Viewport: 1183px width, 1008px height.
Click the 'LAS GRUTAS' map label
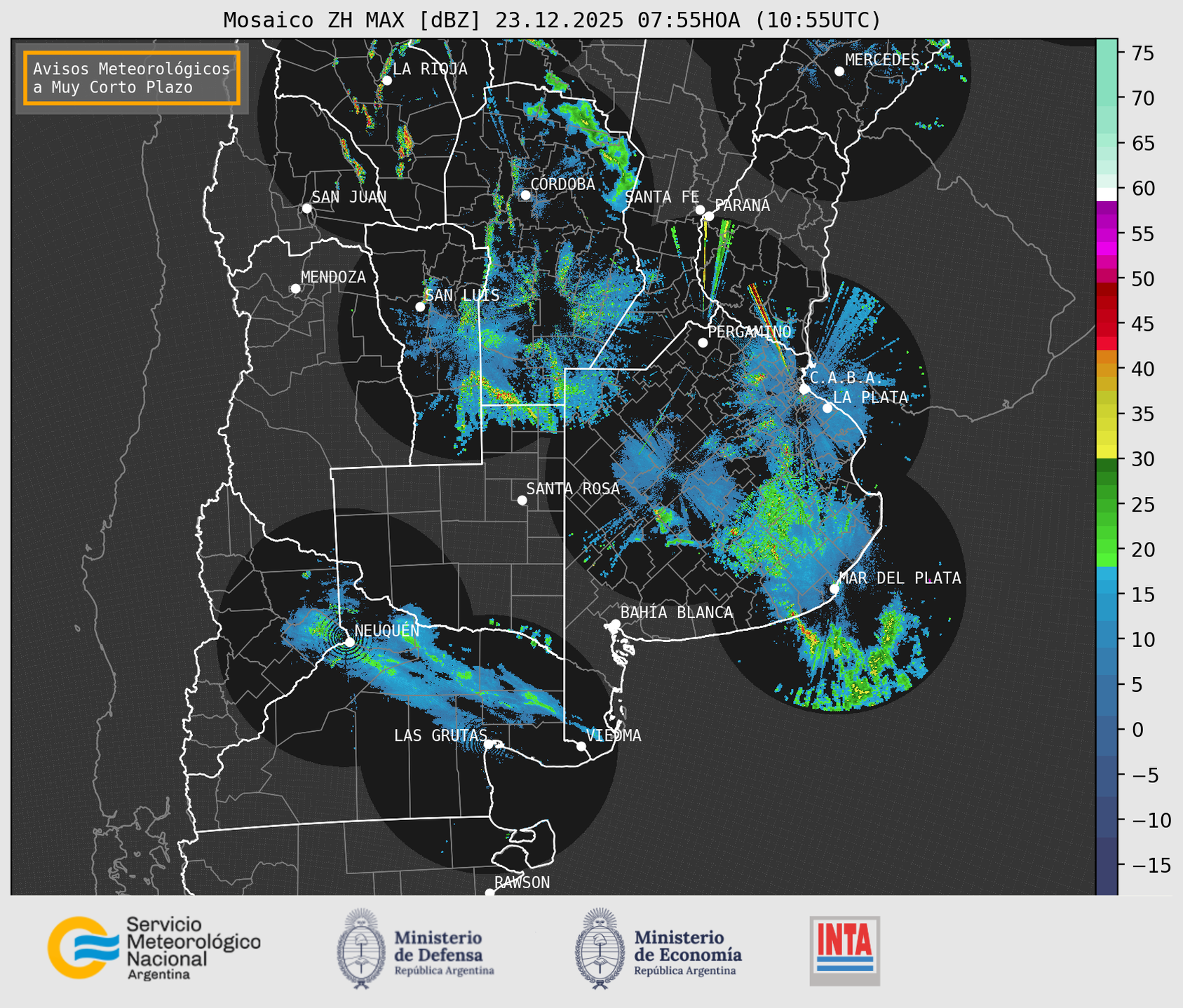coord(440,735)
